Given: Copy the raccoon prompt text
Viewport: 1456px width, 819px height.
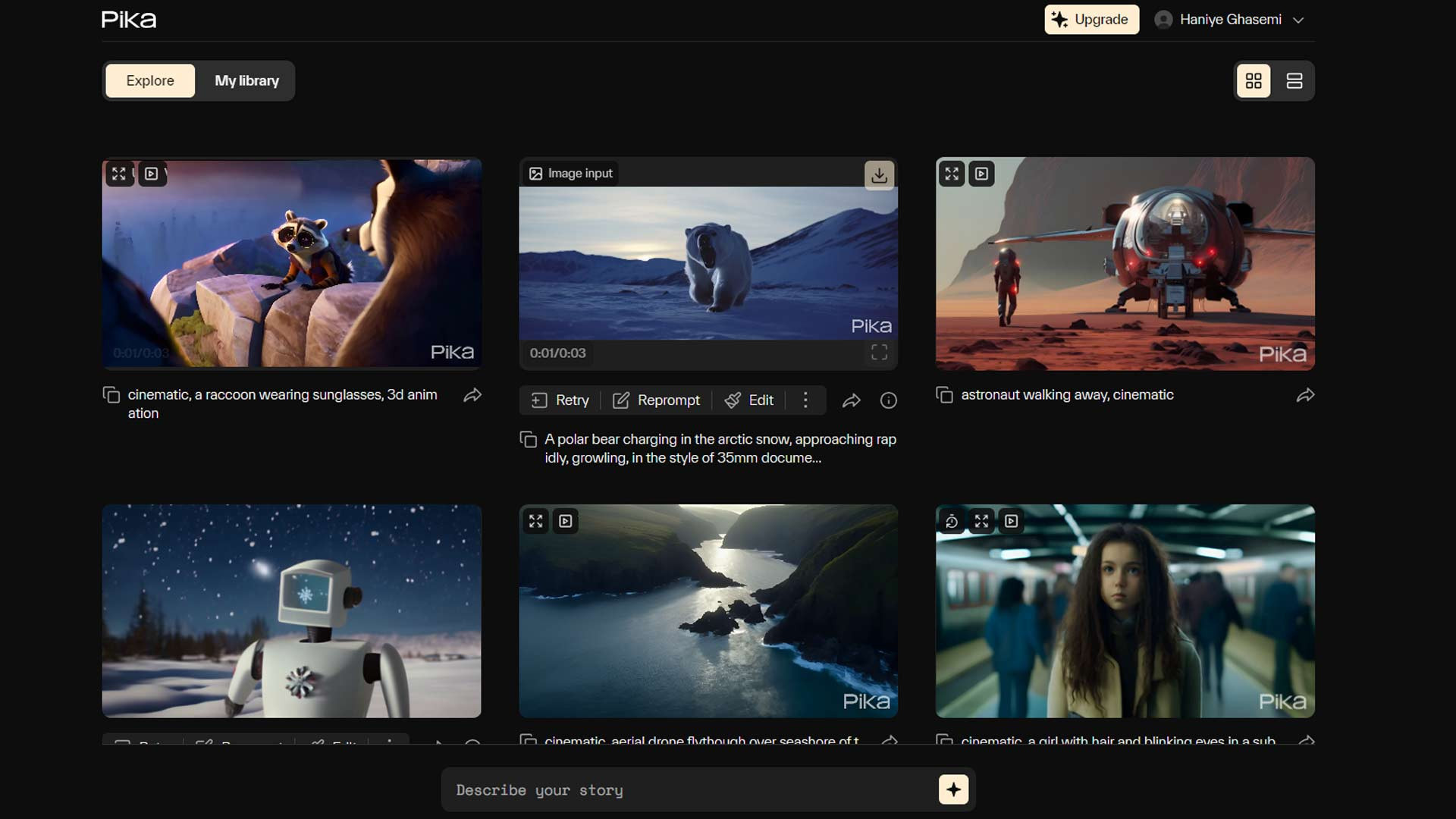Looking at the screenshot, I should click(x=111, y=395).
